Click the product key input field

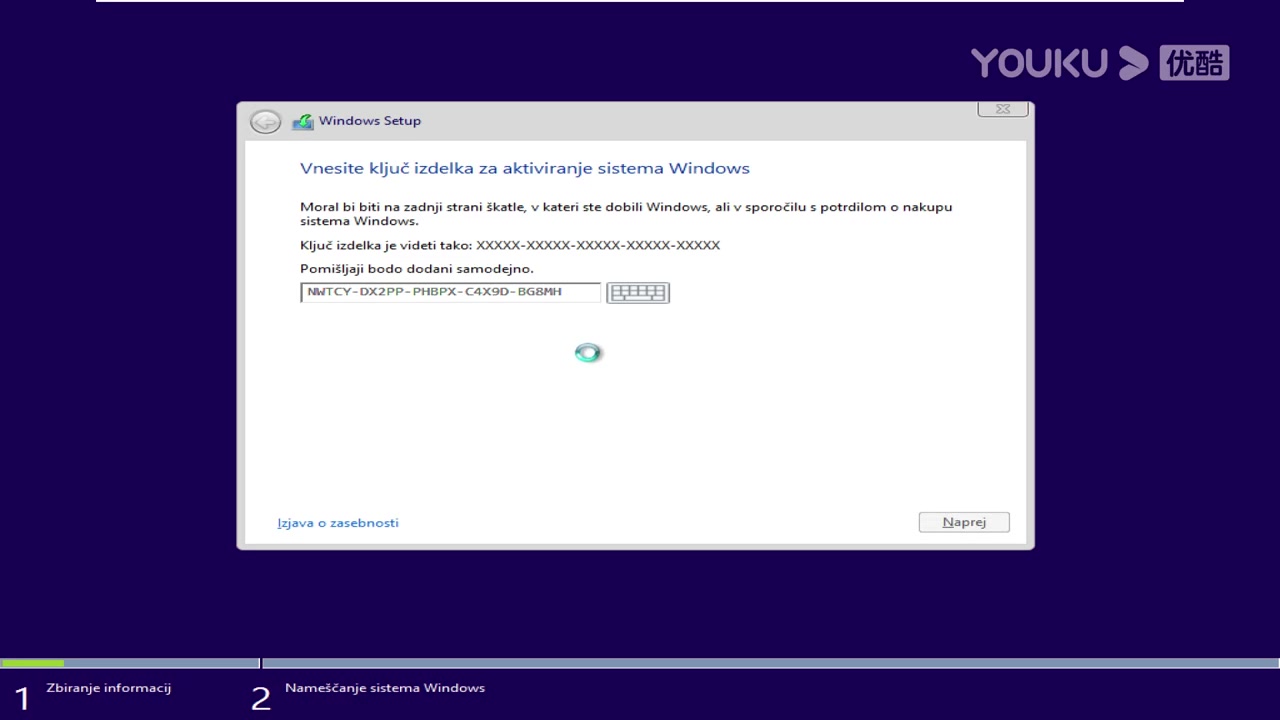point(451,292)
